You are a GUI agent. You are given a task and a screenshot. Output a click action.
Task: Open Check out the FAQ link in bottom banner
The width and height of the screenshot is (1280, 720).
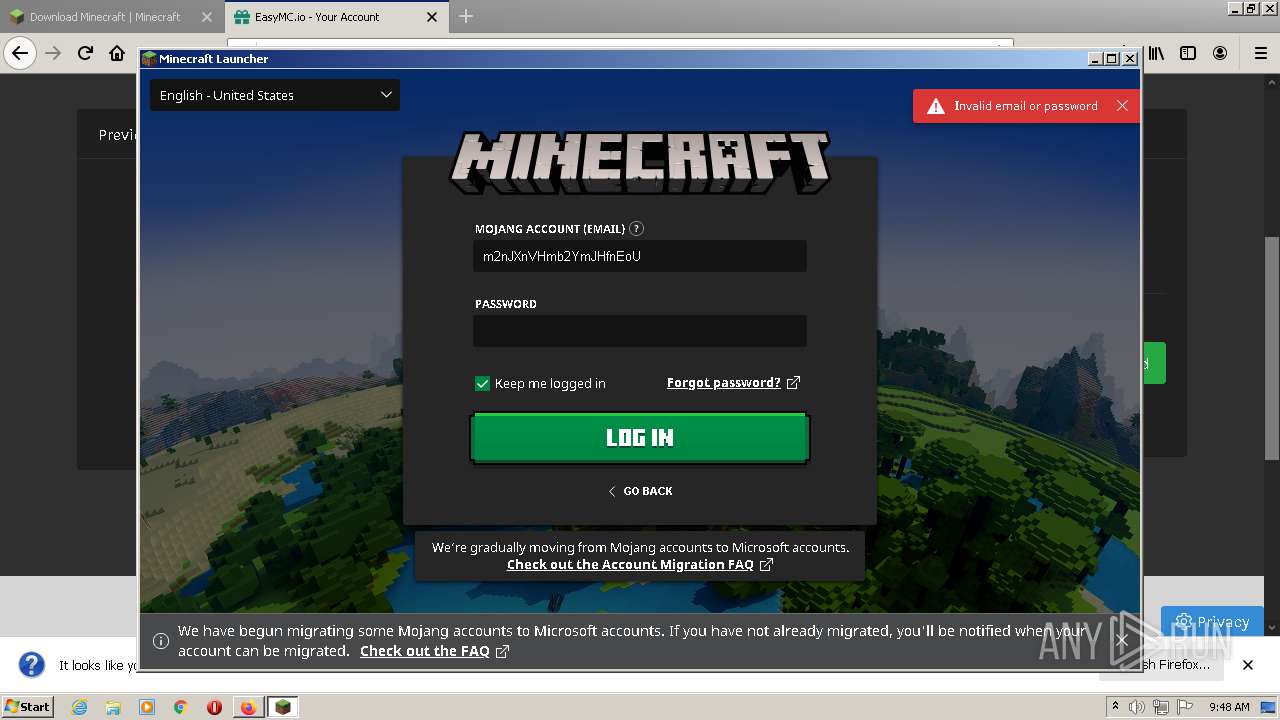pos(425,651)
